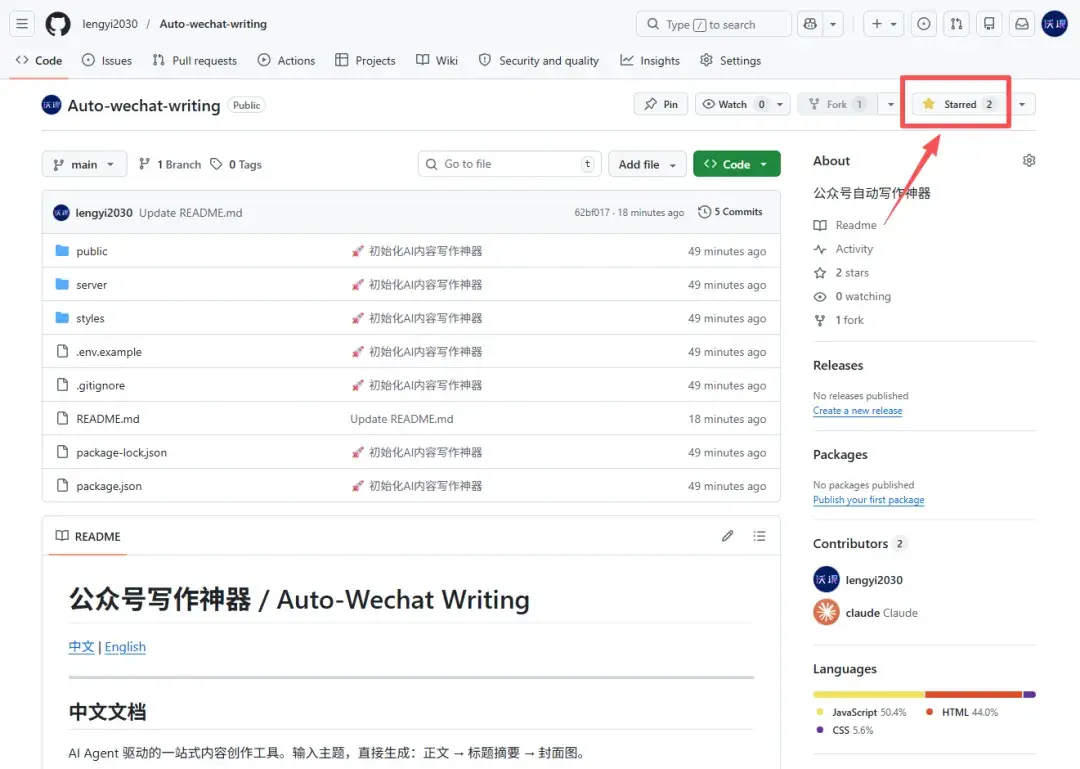Open the Readme link in About

tap(846, 225)
